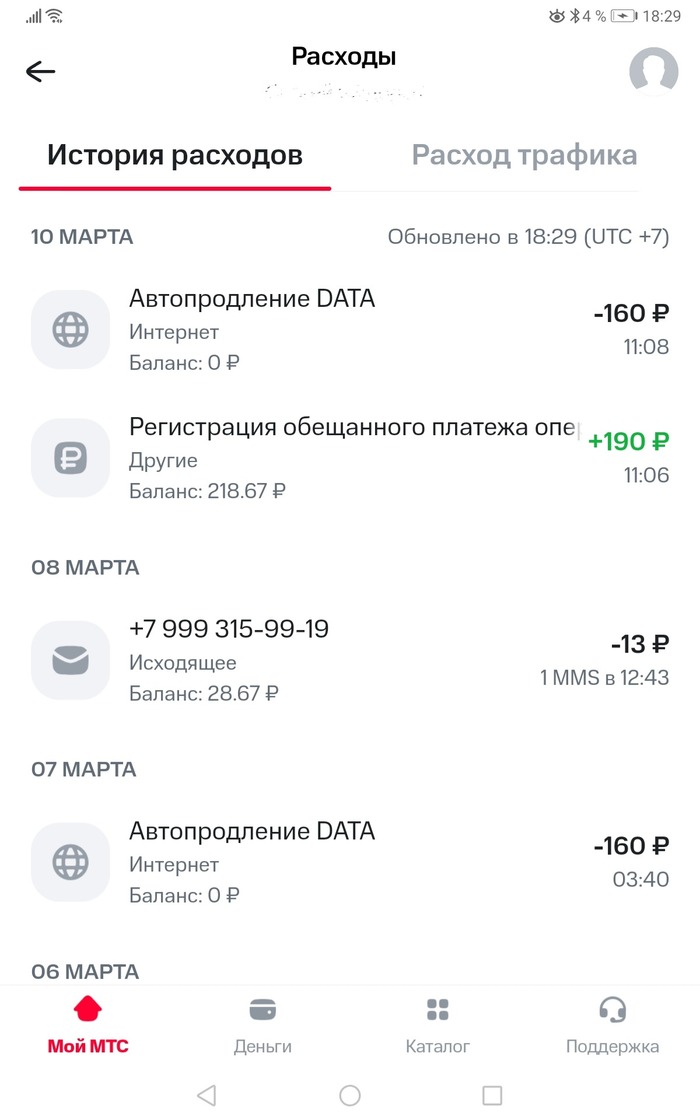Open Каталог grid icon

(437, 1009)
